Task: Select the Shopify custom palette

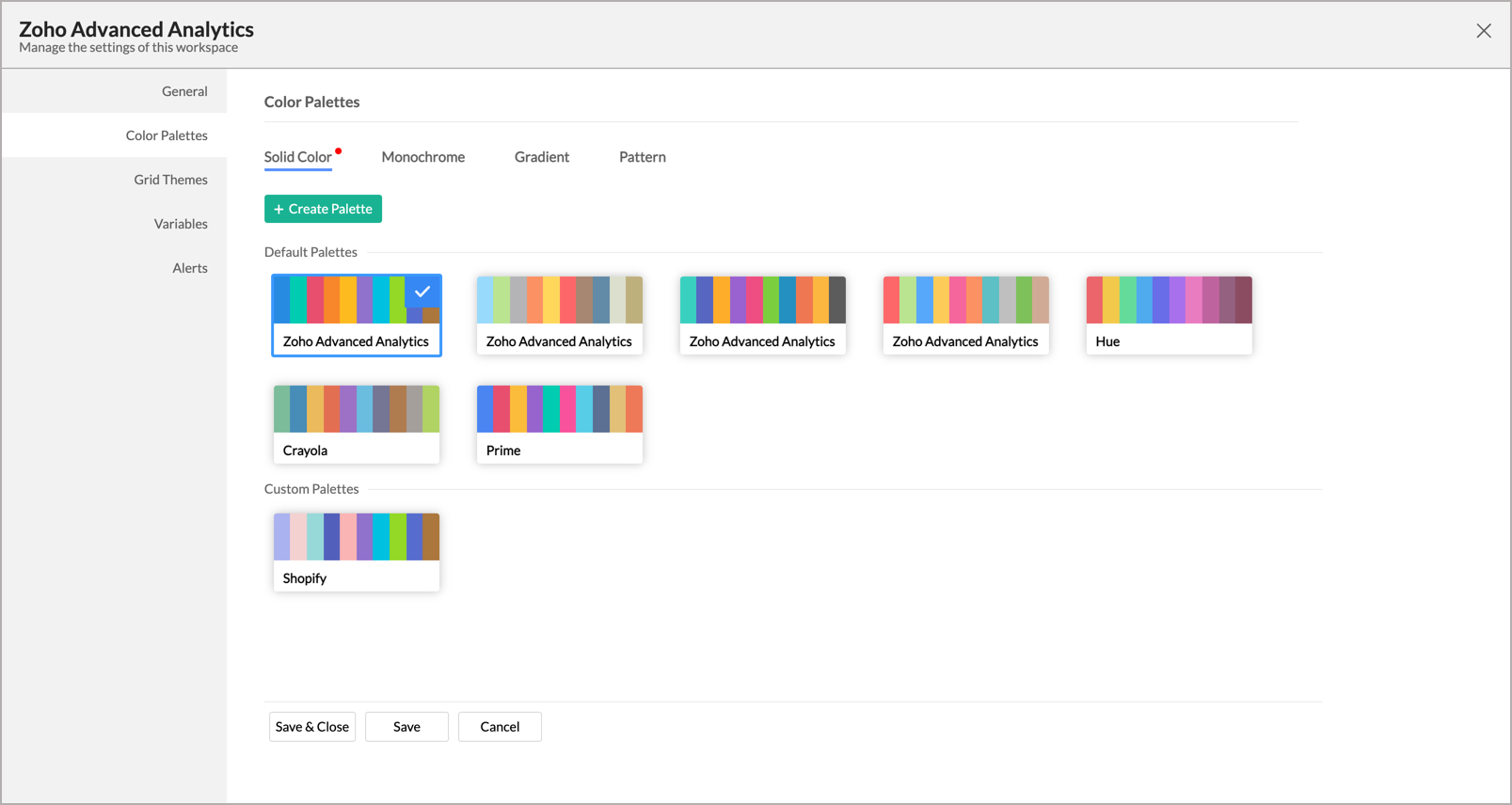Action: pos(356,552)
